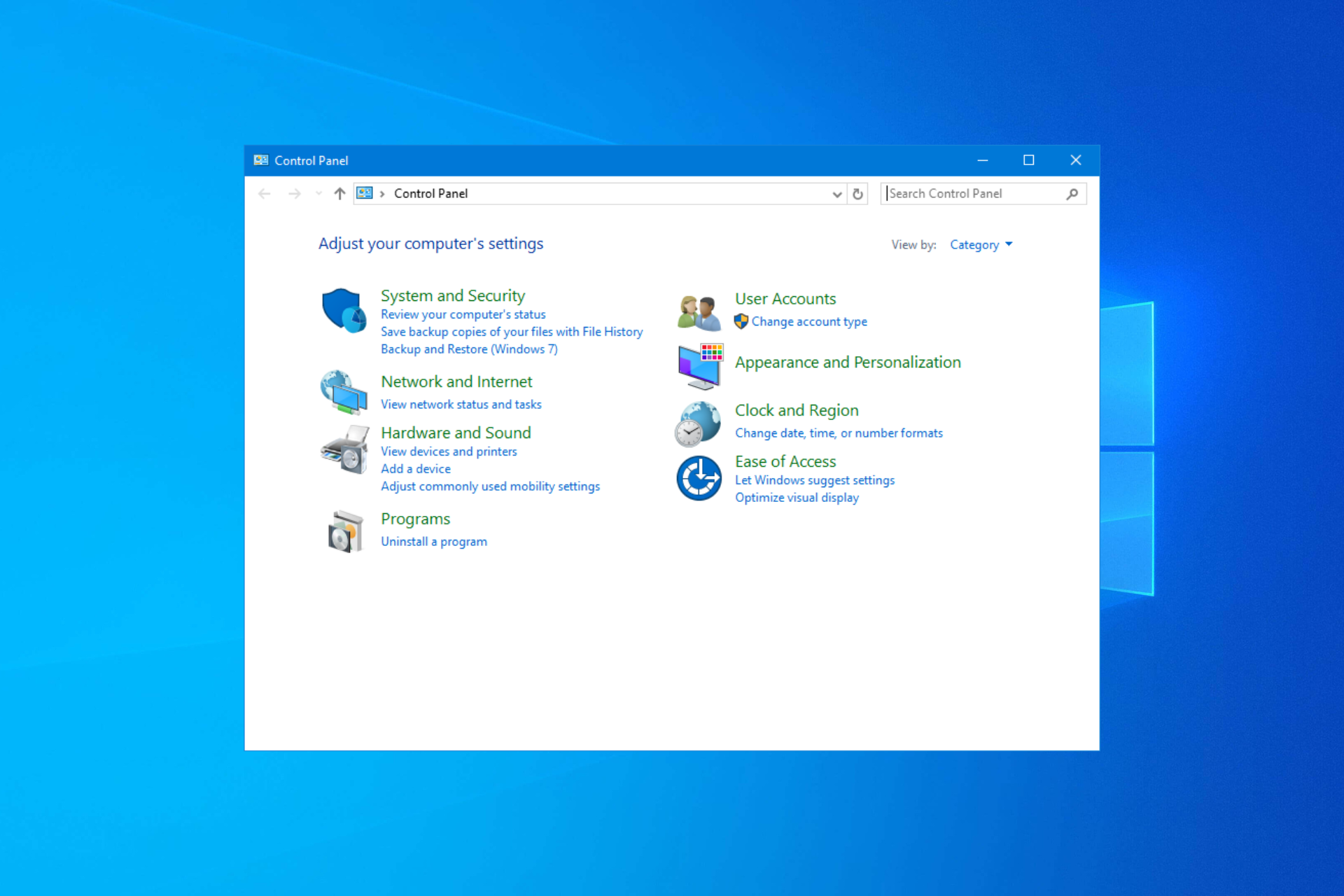Refresh the Control Panel view
This screenshot has height=896, width=1344.
coord(857,194)
